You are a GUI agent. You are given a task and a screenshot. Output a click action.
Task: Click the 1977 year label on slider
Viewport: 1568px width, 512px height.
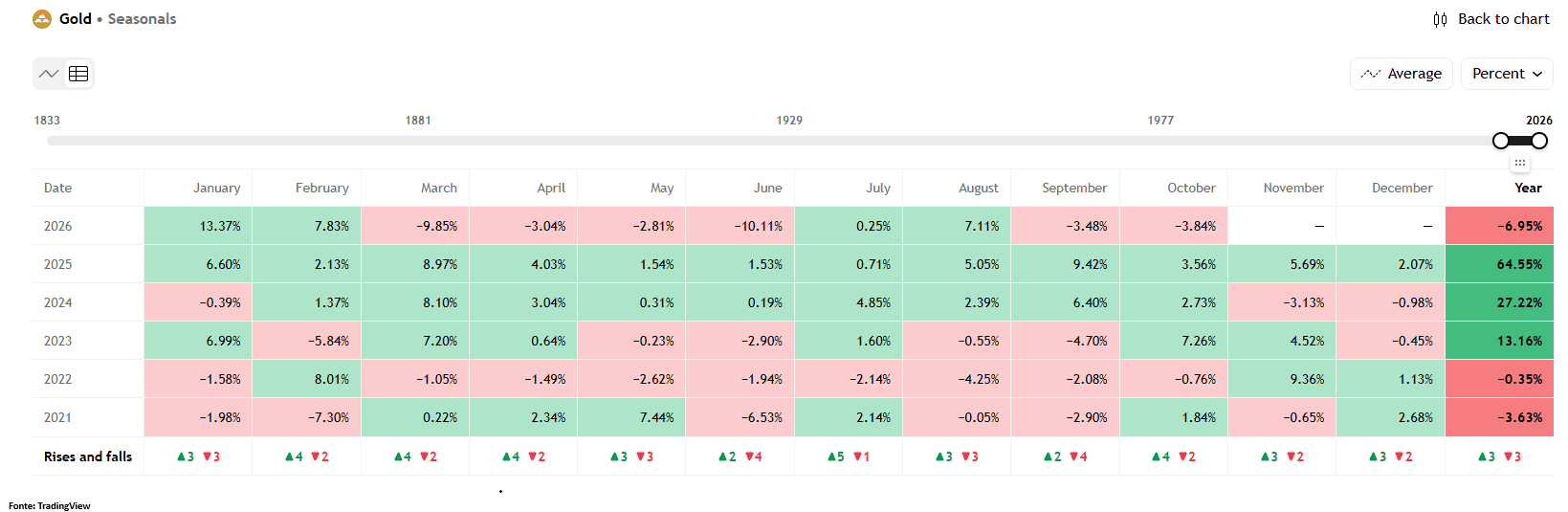coord(1160,121)
